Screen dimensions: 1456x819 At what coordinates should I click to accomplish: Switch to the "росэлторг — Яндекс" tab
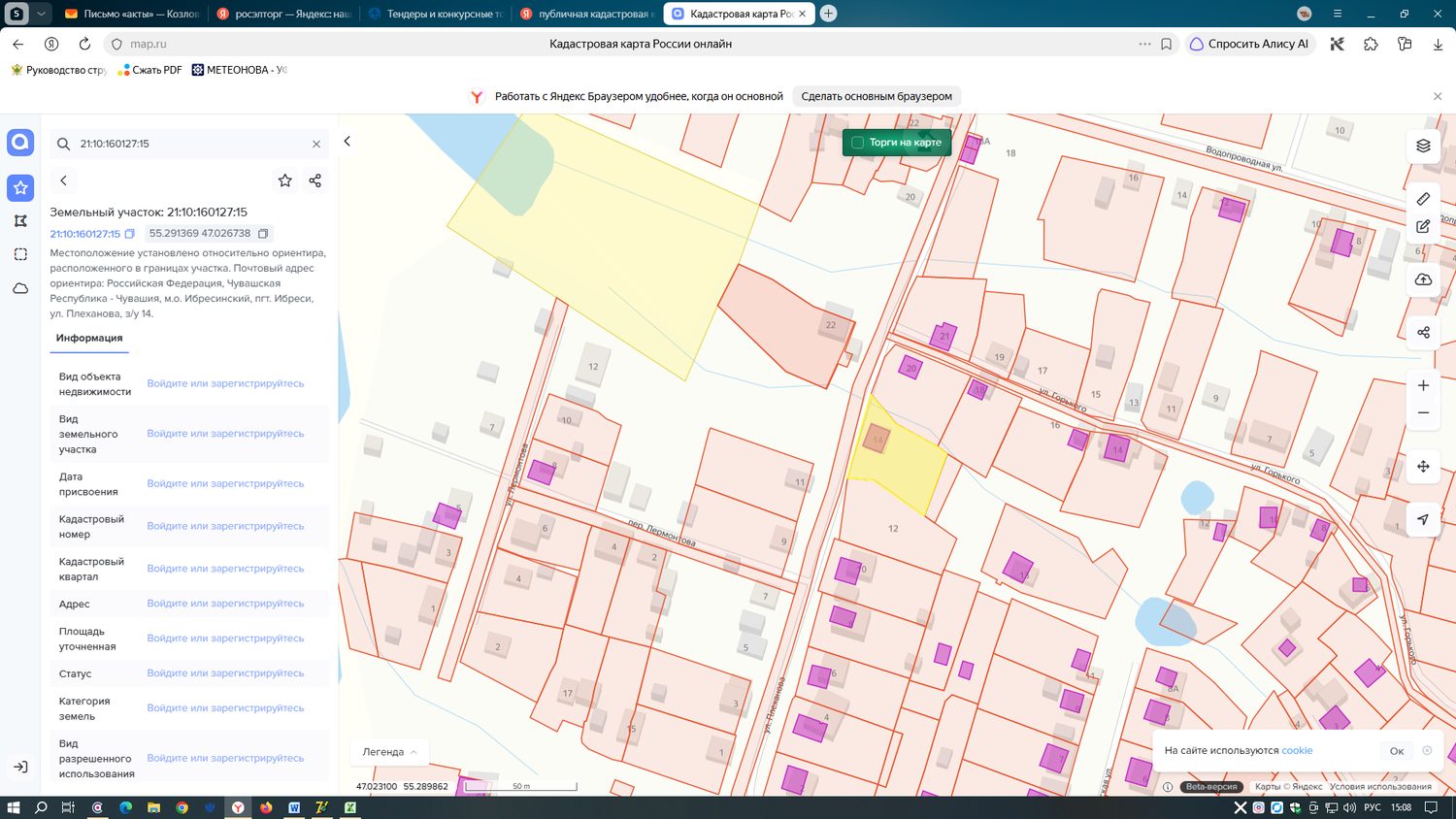(283, 14)
